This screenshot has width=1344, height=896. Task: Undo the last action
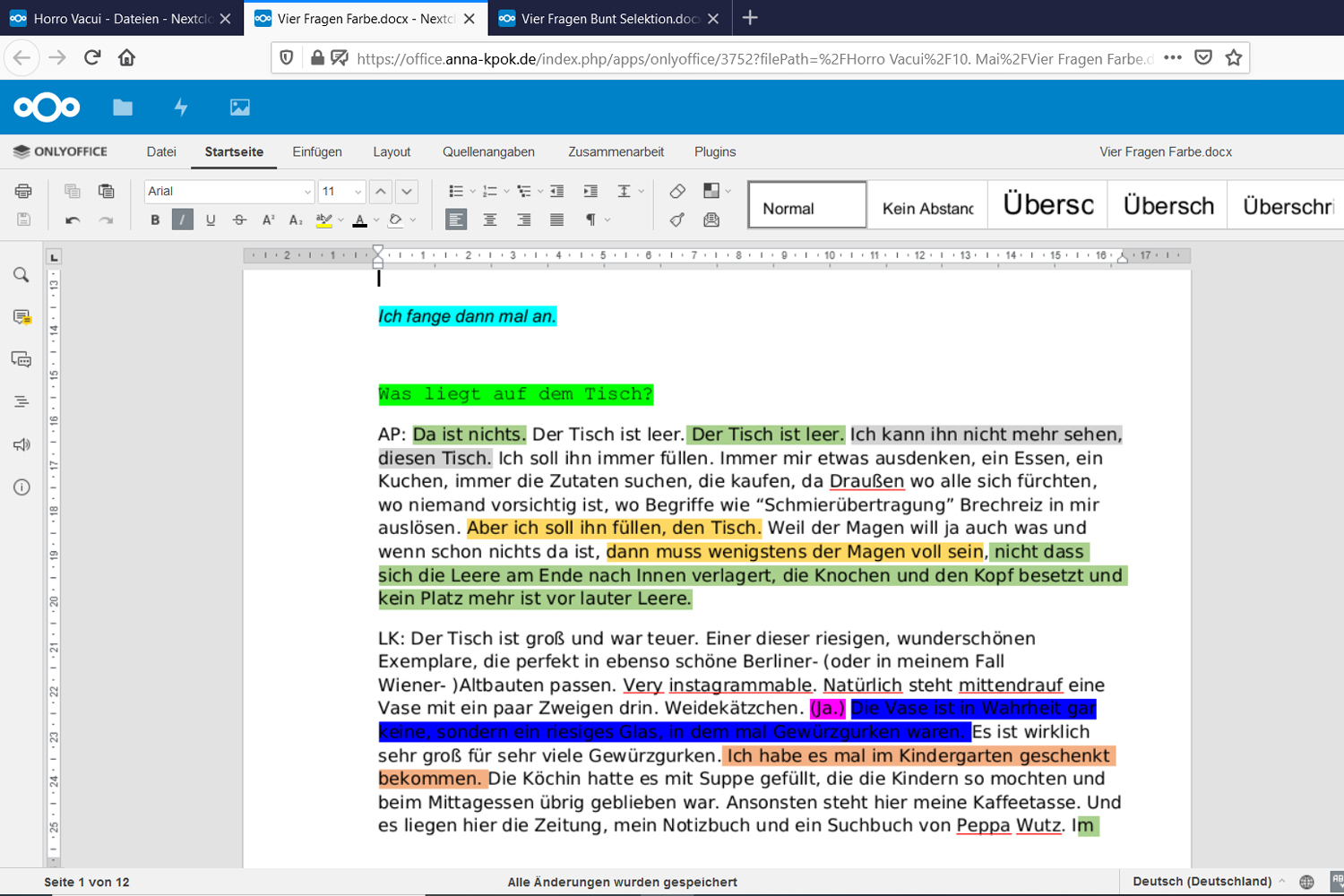coord(73,220)
